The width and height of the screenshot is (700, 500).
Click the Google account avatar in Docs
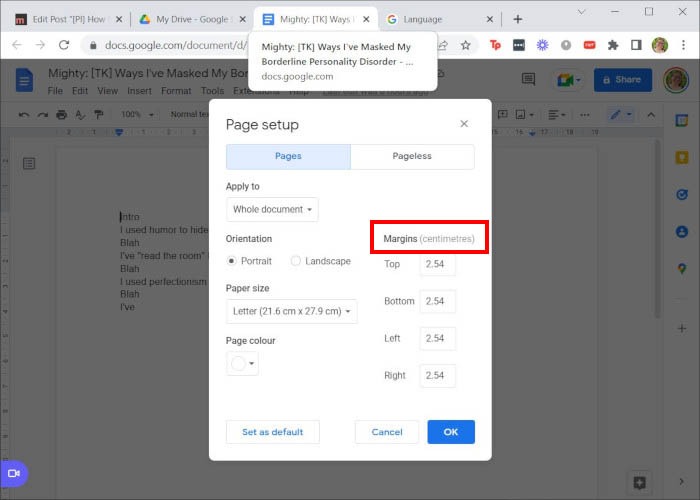tap(676, 80)
